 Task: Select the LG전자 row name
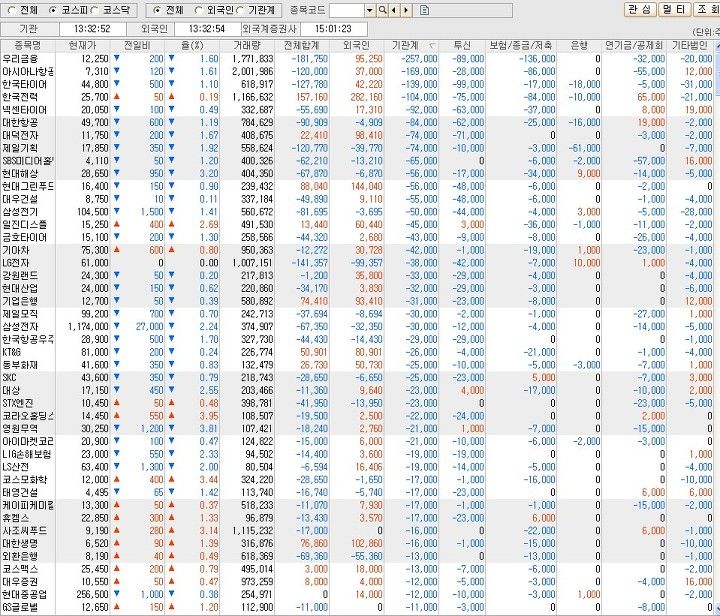(x=16, y=263)
